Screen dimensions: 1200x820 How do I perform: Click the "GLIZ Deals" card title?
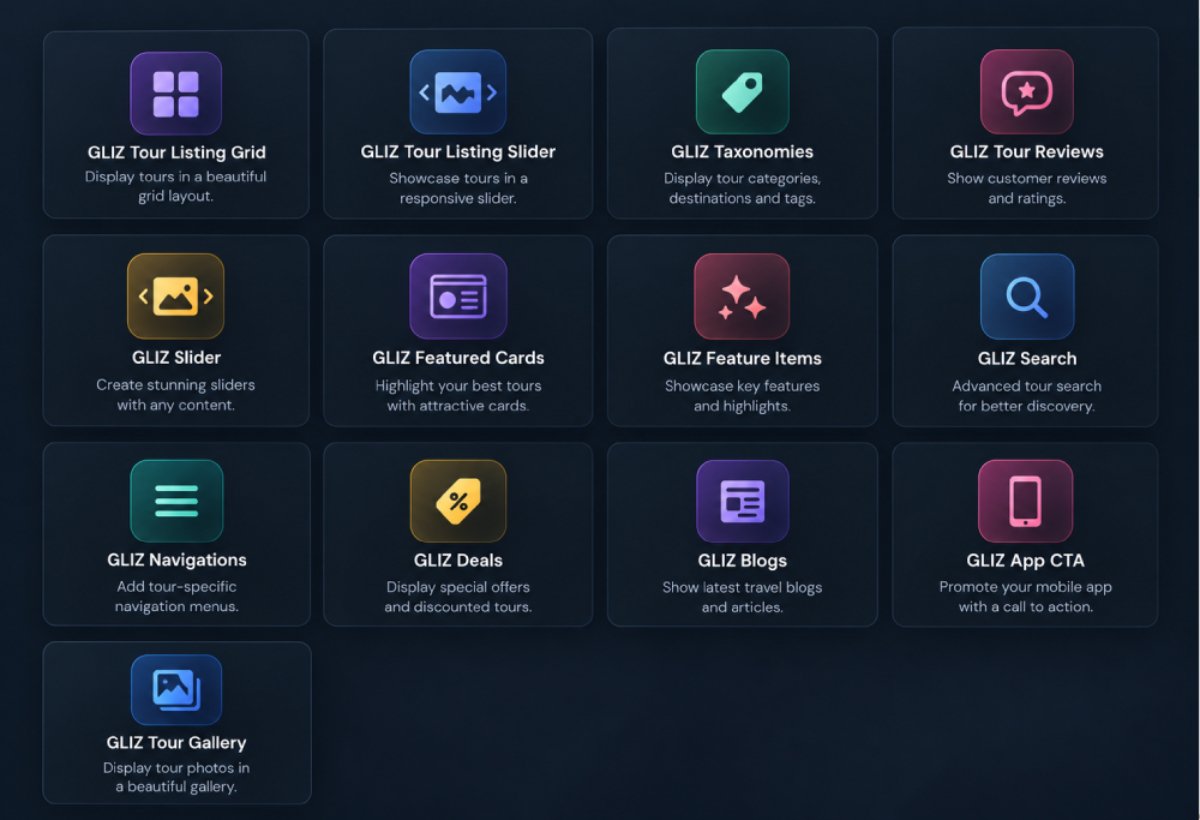[458, 560]
